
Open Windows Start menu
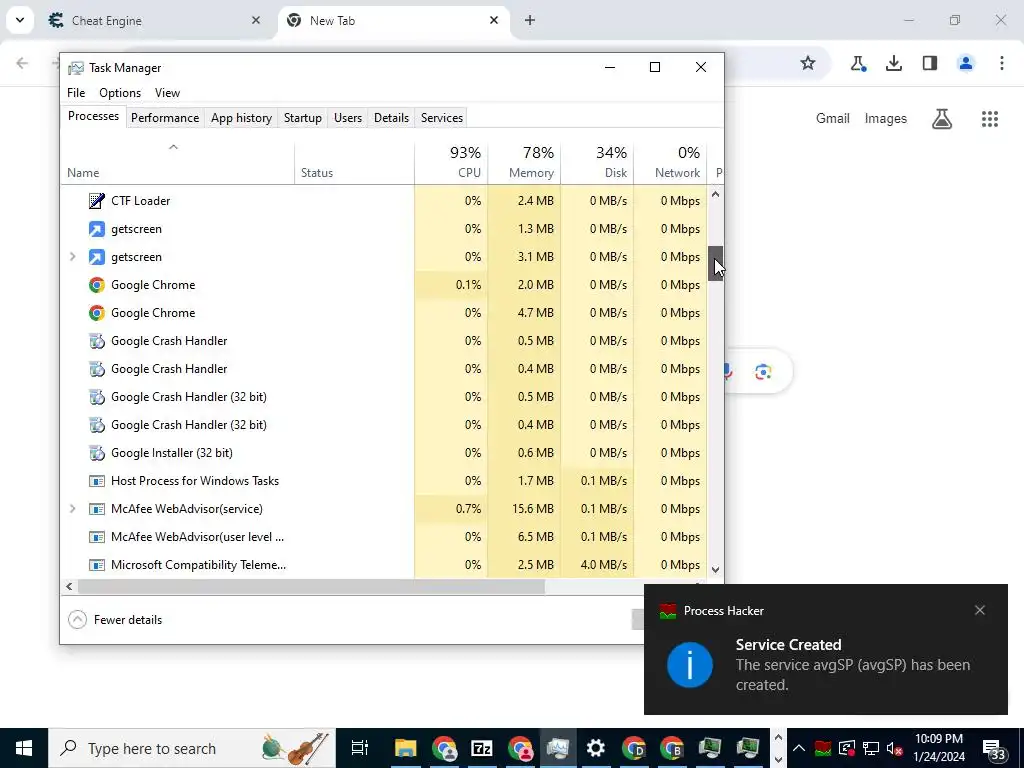pyautogui.click(x=24, y=748)
